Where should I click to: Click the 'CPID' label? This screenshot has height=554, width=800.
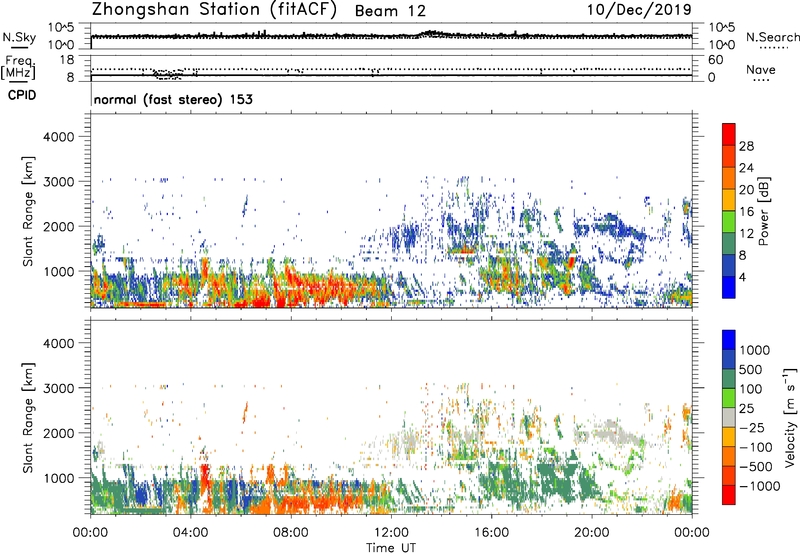(x=22, y=95)
